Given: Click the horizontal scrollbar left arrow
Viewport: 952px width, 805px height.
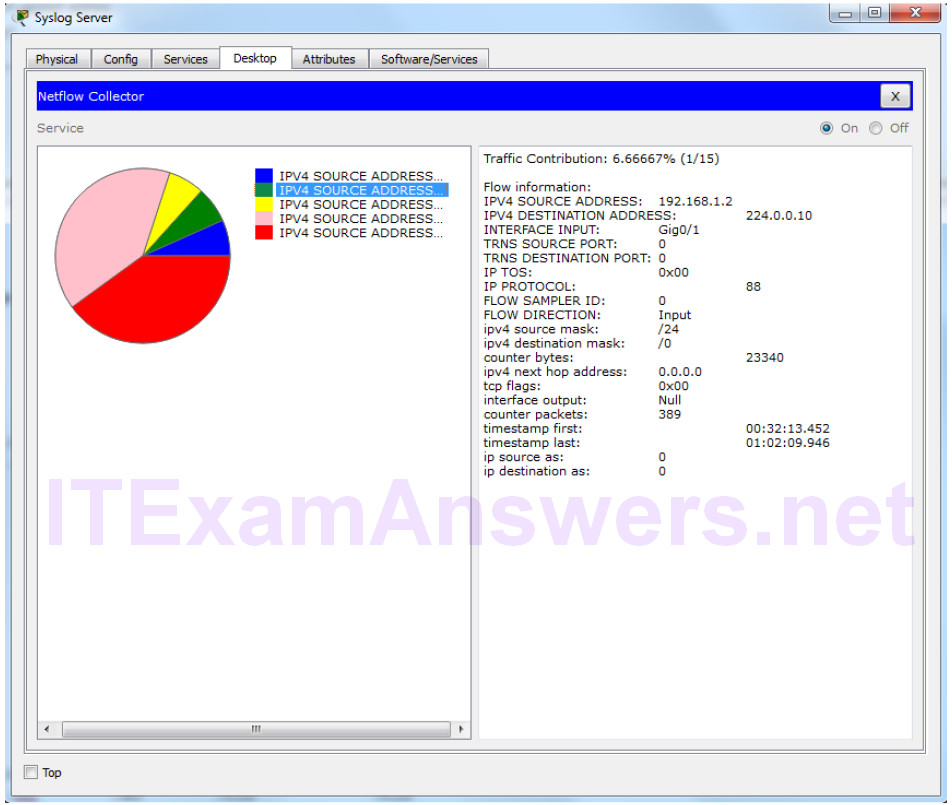Looking at the screenshot, I should 47,729.
